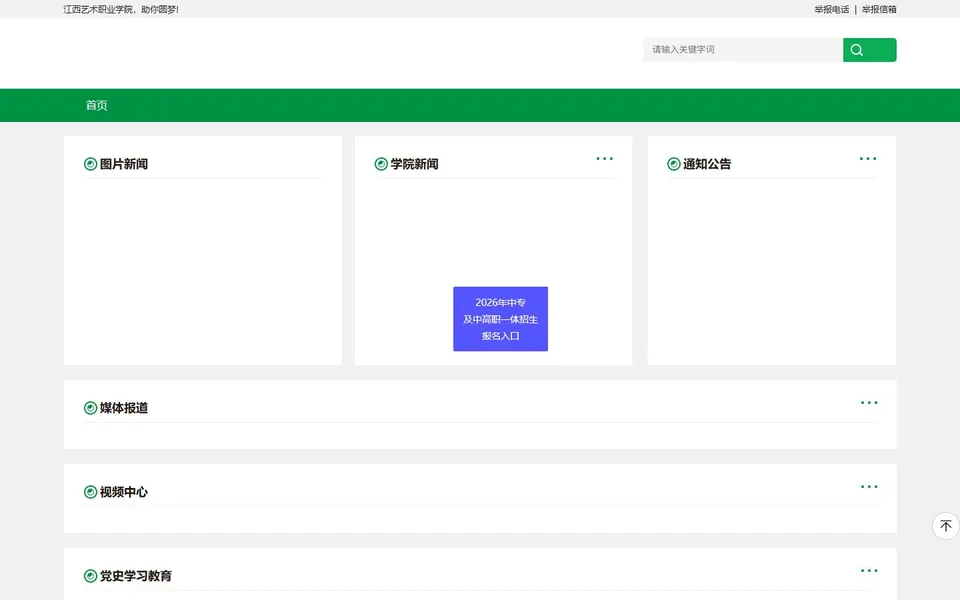The width and height of the screenshot is (960, 600).
Task: Open more items in 学院新闻 section
Action: pyautogui.click(x=604, y=159)
